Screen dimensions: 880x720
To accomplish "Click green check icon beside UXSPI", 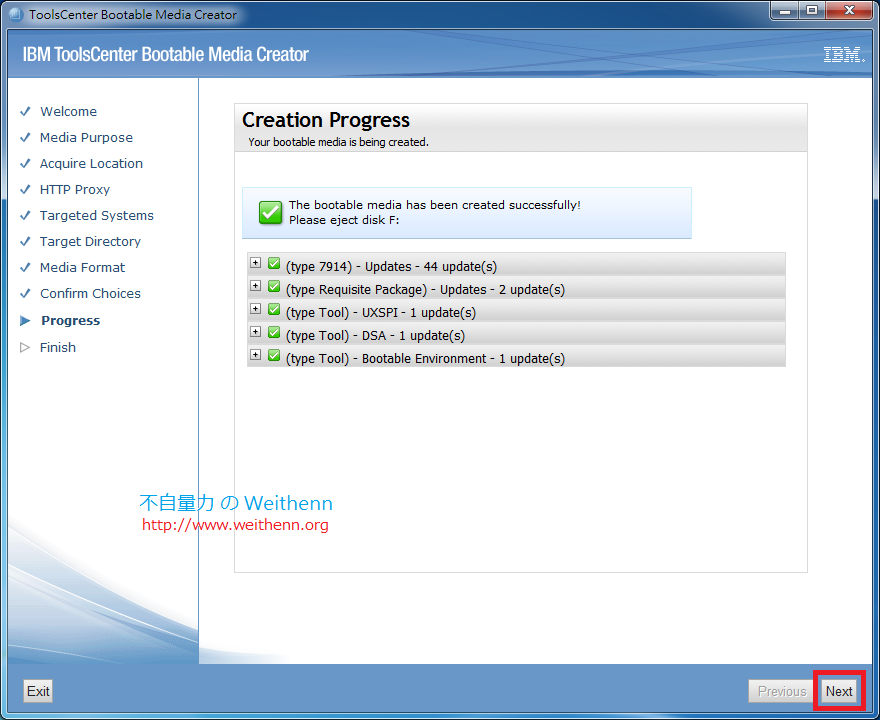I will [274, 309].
